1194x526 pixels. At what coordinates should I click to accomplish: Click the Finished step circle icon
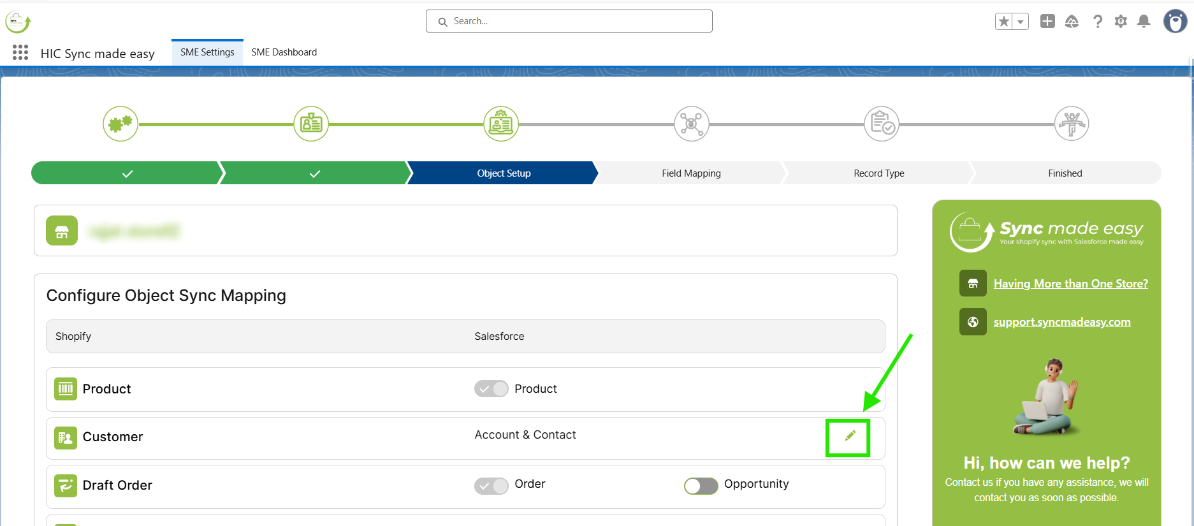1071,123
